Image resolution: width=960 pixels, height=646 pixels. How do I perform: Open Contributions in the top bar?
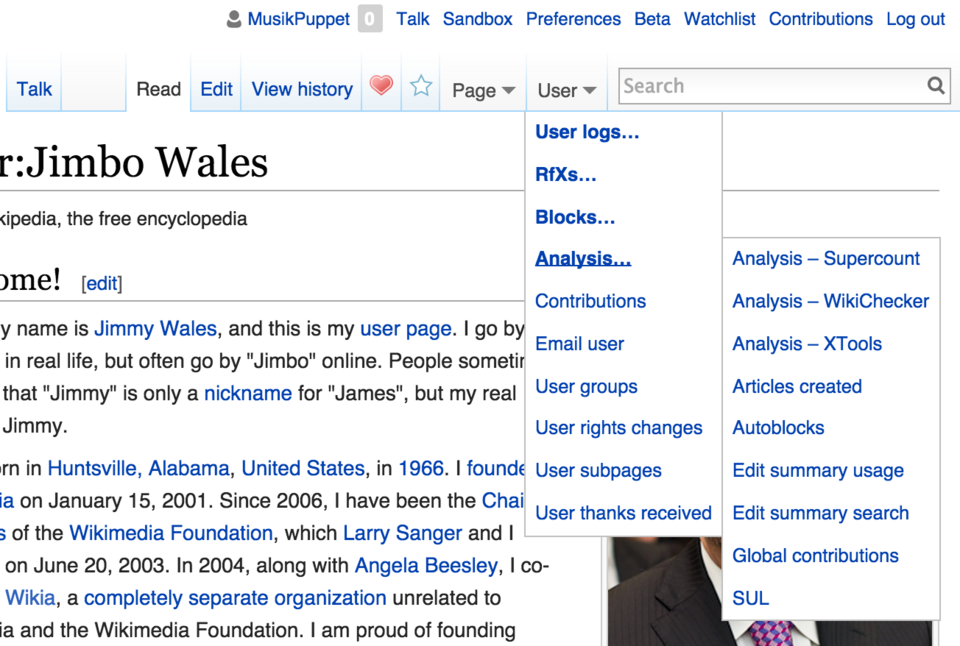(x=820, y=20)
